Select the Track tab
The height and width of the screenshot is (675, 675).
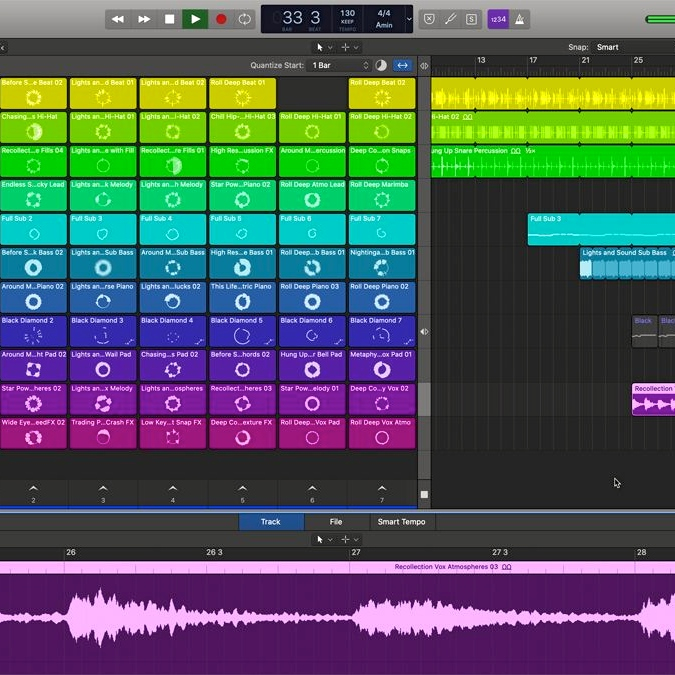pyautogui.click(x=271, y=522)
